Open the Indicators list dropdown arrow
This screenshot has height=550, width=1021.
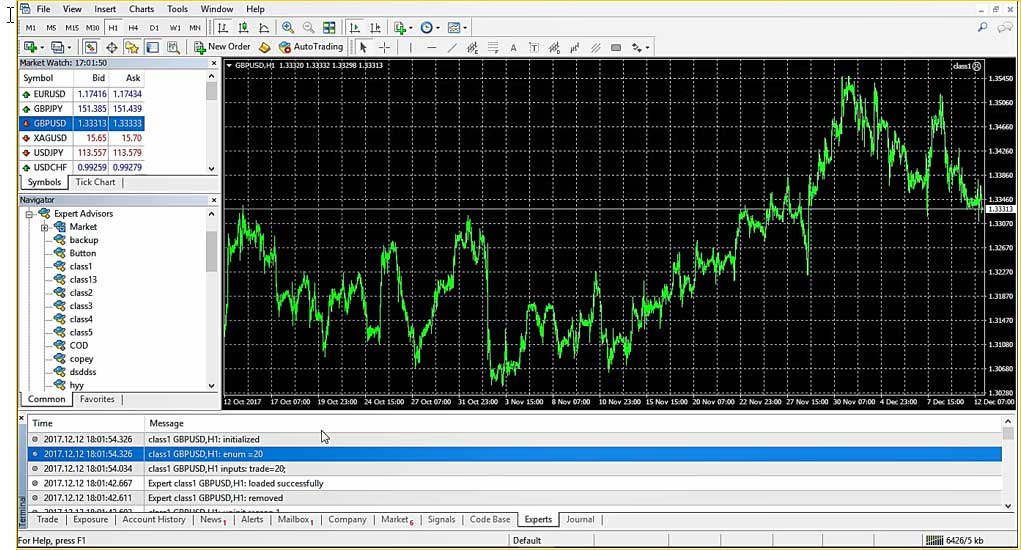coord(411,28)
